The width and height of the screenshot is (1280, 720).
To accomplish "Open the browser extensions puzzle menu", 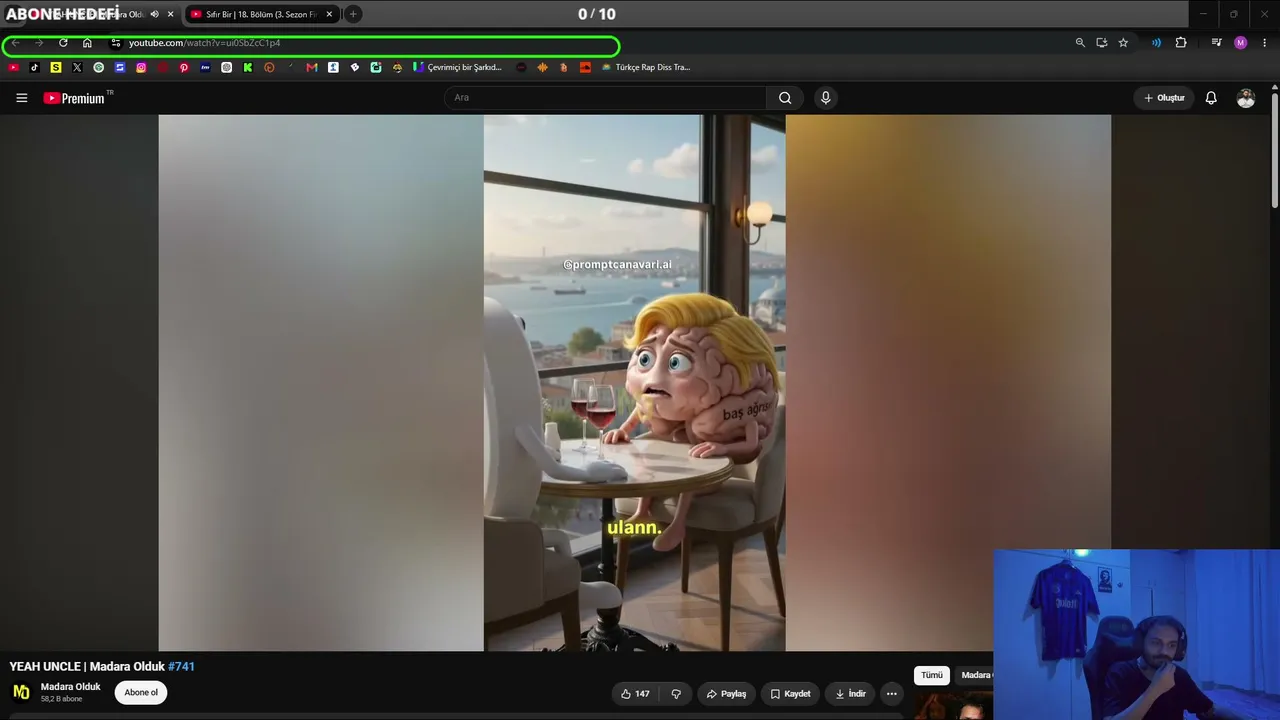I will pos(1181,43).
